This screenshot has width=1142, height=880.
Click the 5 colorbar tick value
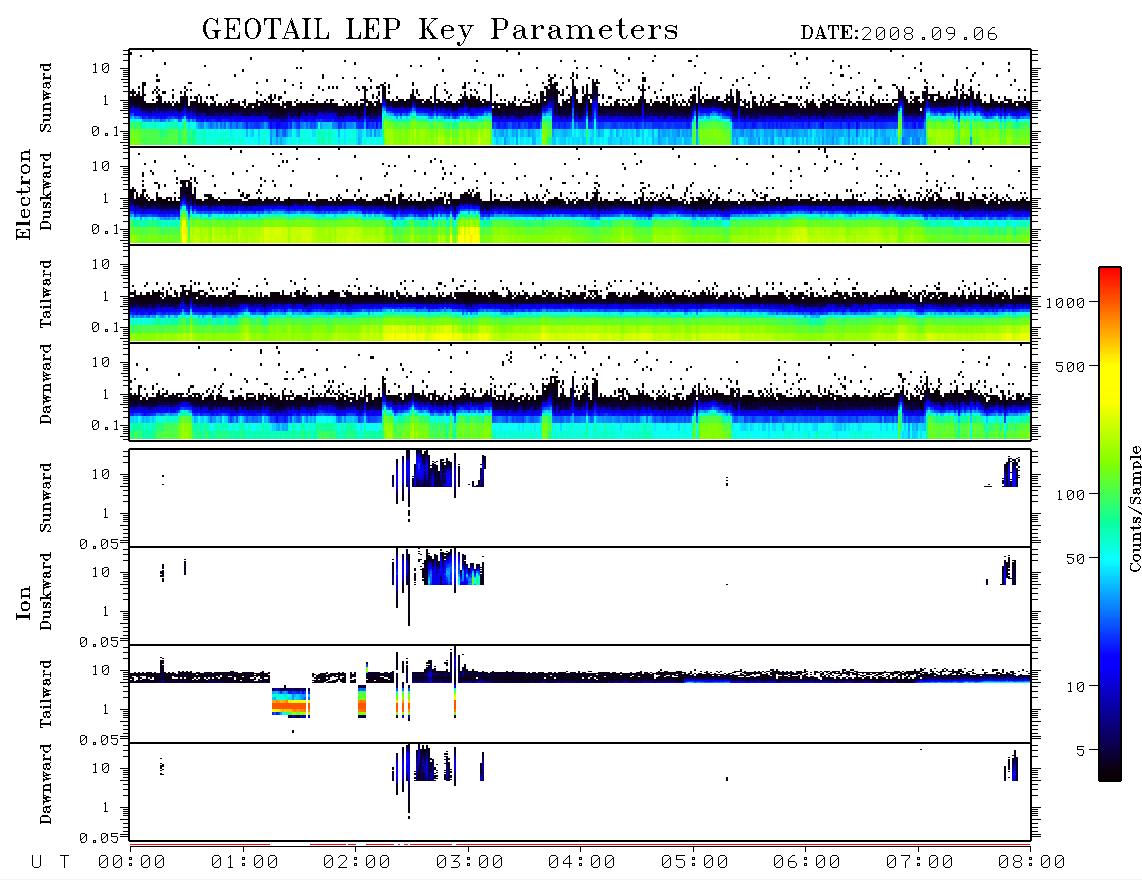click(1080, 750)
